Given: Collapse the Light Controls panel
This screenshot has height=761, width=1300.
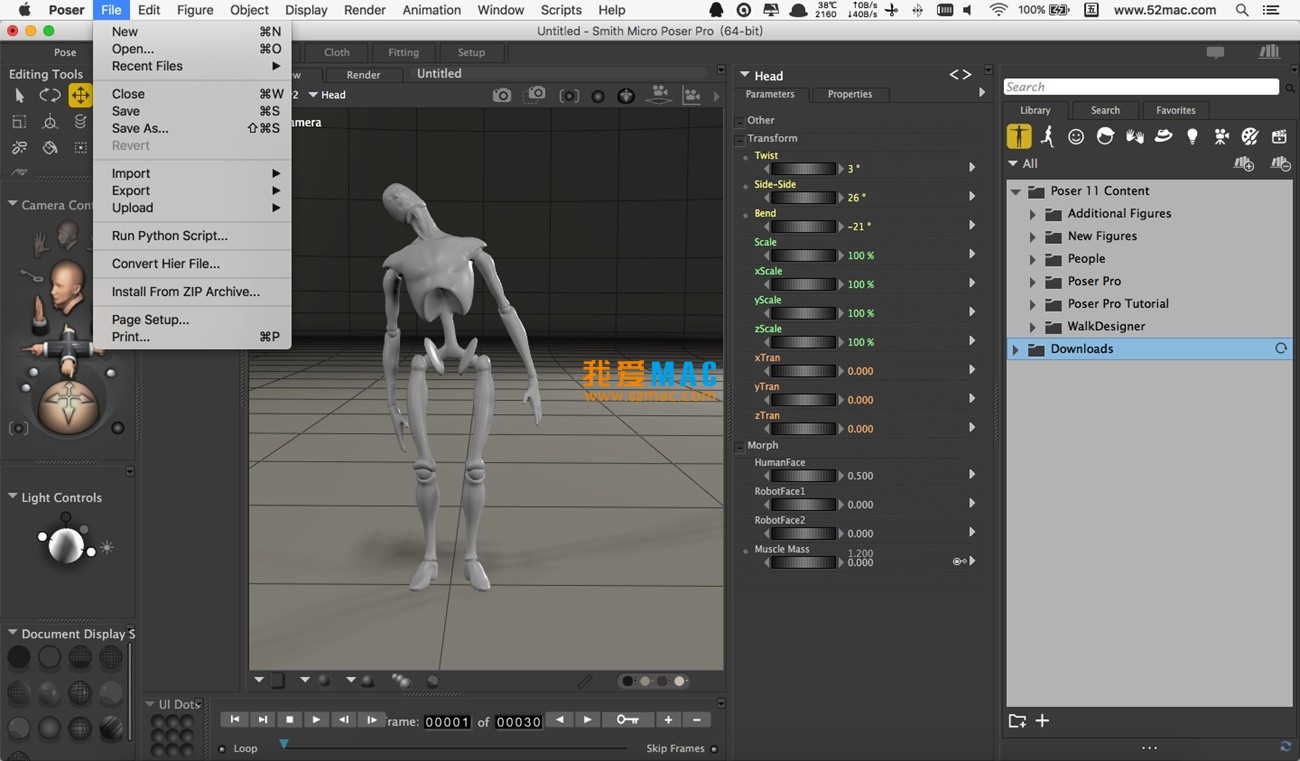Looking at the screenshot, I should click(x=13, y=497).
